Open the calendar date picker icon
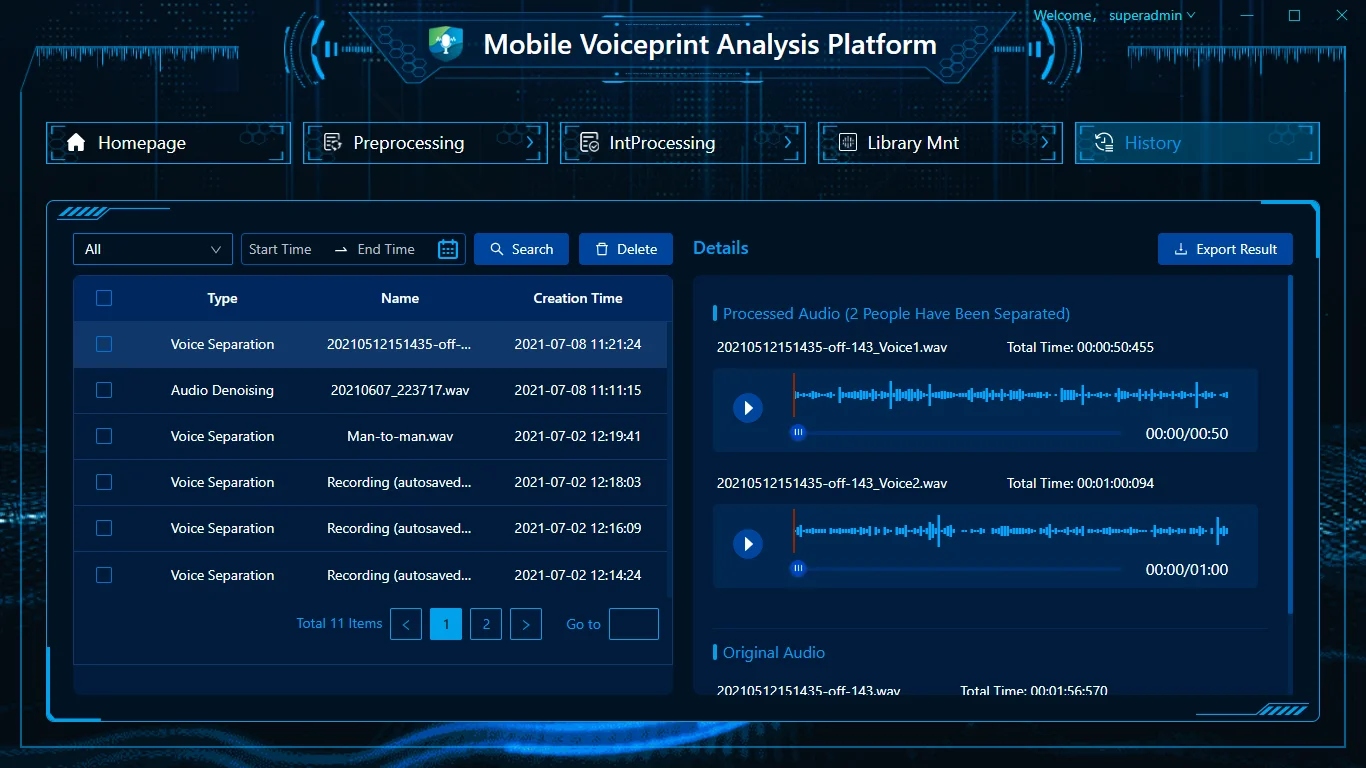 pos(448,249)
